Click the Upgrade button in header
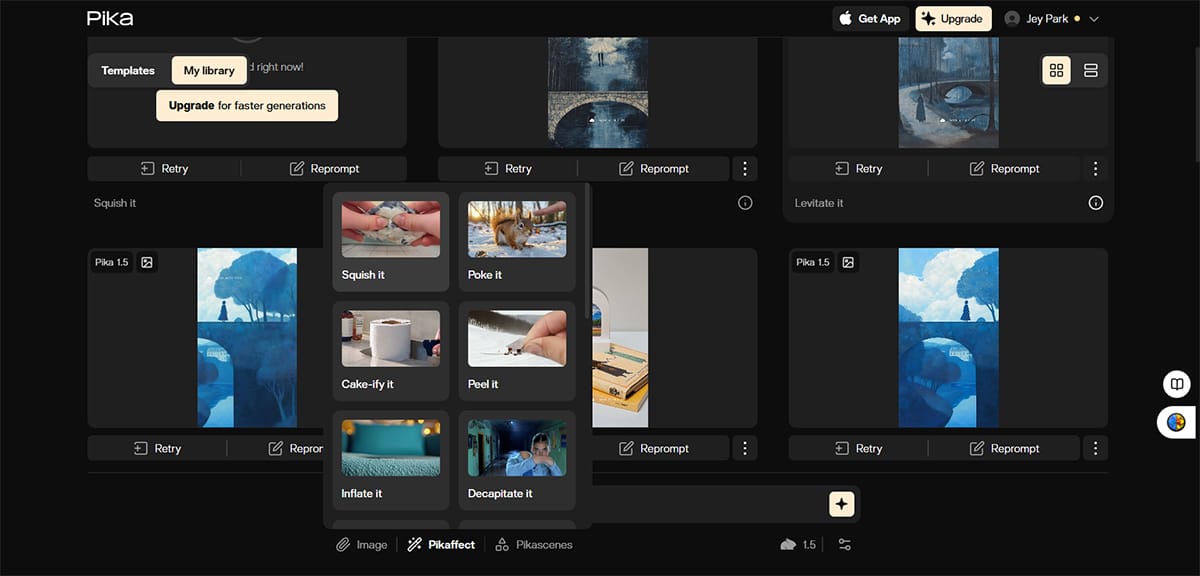This screenshot has height=576, width=1200. coord(953,18)
